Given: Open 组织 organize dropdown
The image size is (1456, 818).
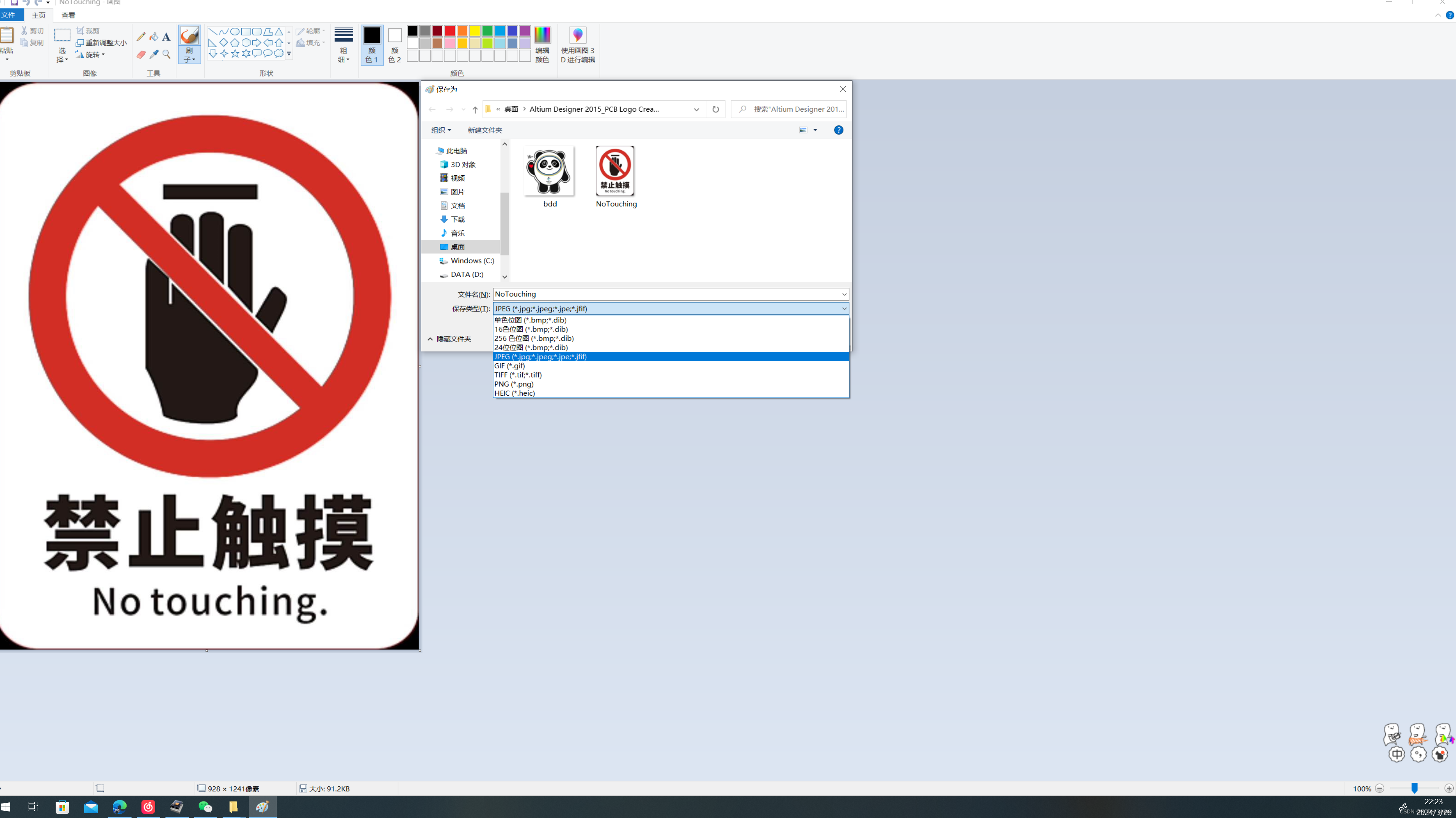Looking at the screenshot, I should [441, 130].
